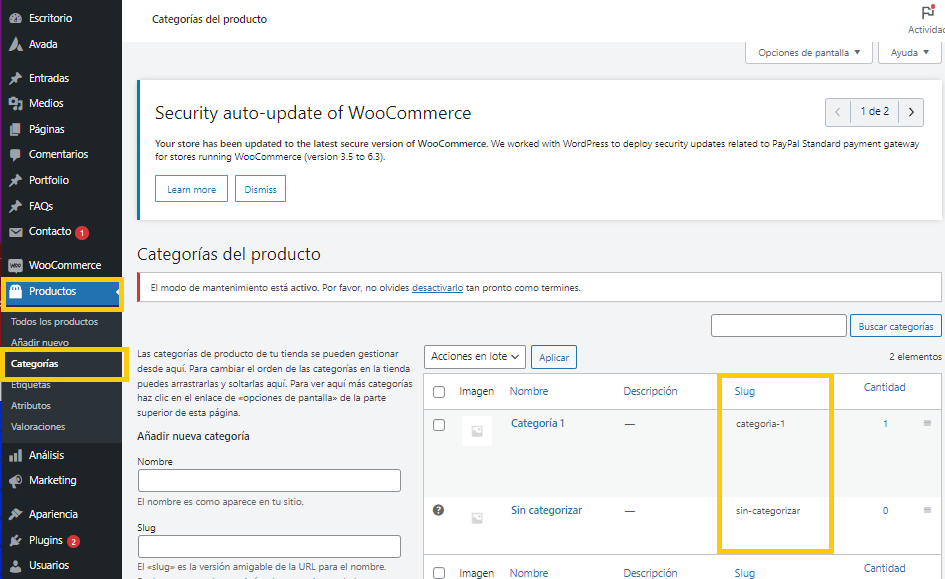
Task: Click the Nombre input field for new category
Action: tap(268, 481)
